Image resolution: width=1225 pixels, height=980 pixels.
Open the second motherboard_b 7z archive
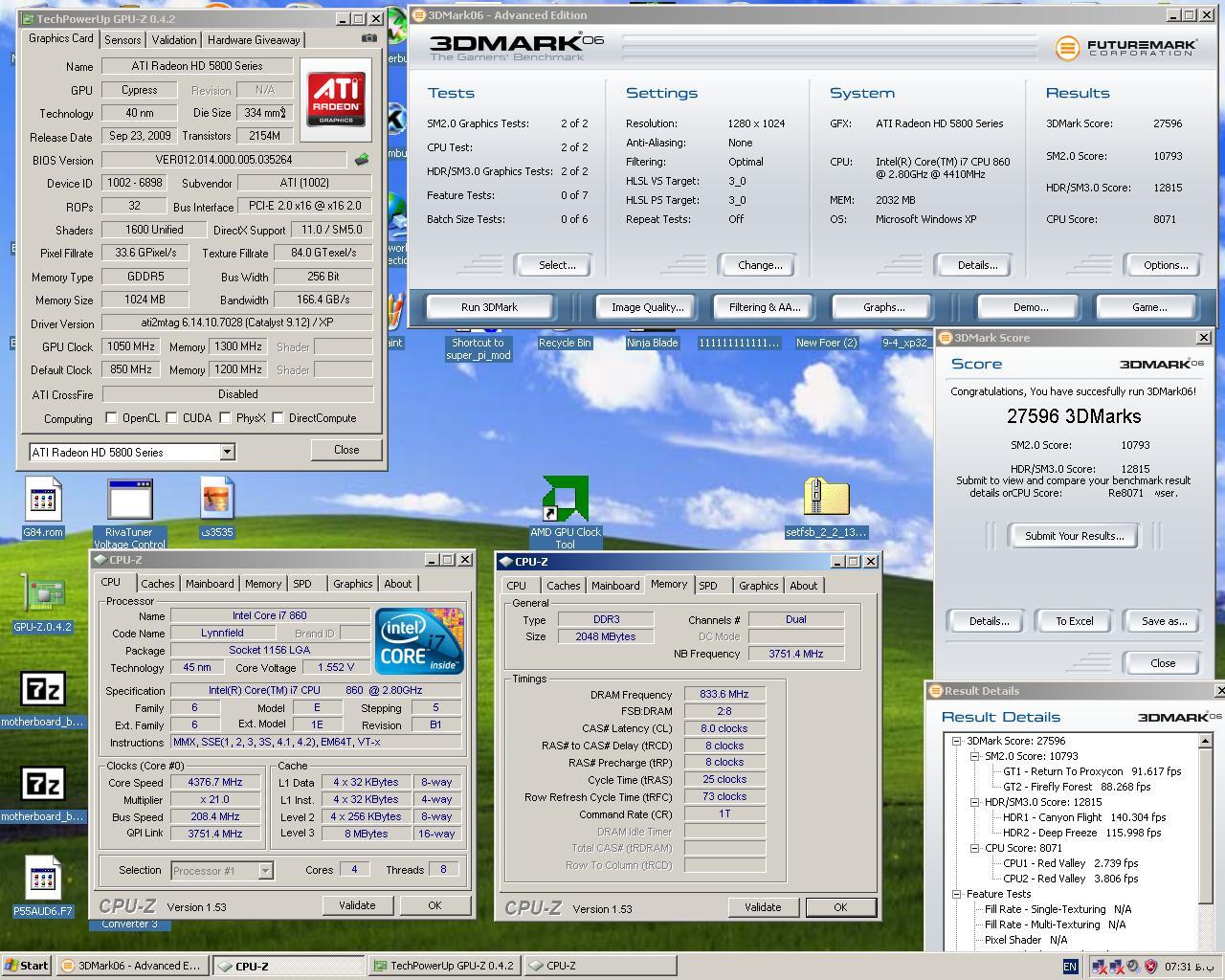42,794
